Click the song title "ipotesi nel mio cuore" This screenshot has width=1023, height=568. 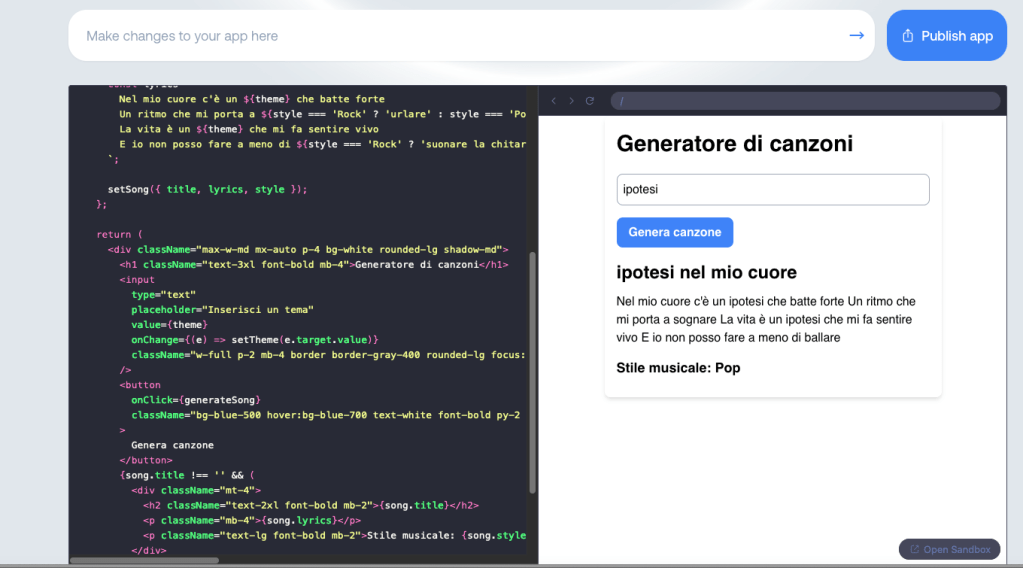point(706,273)
